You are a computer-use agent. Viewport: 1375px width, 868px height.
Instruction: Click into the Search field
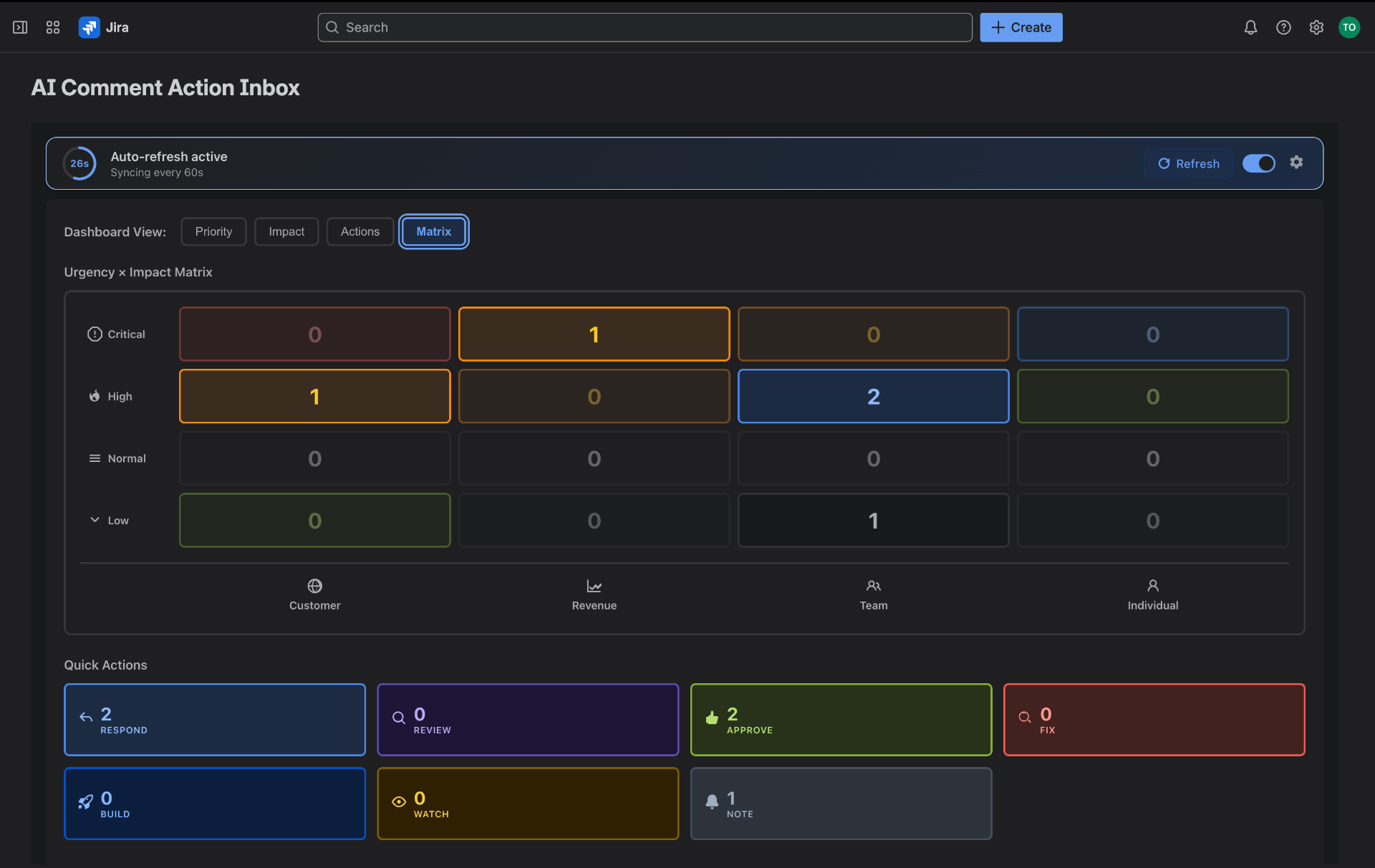click(644, 27)
